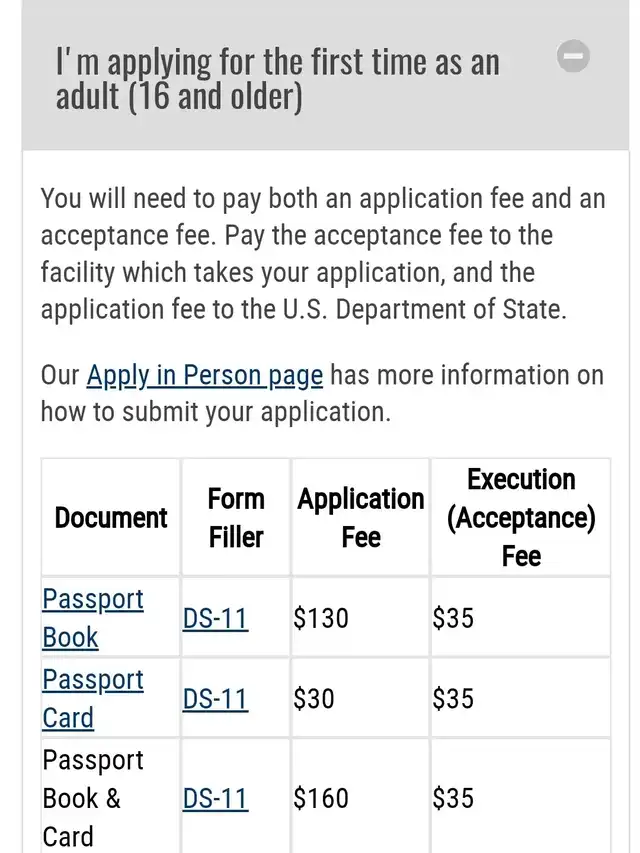Click the Application Fee column header
The height and width of the screenshot is (853, 640).
360,517
